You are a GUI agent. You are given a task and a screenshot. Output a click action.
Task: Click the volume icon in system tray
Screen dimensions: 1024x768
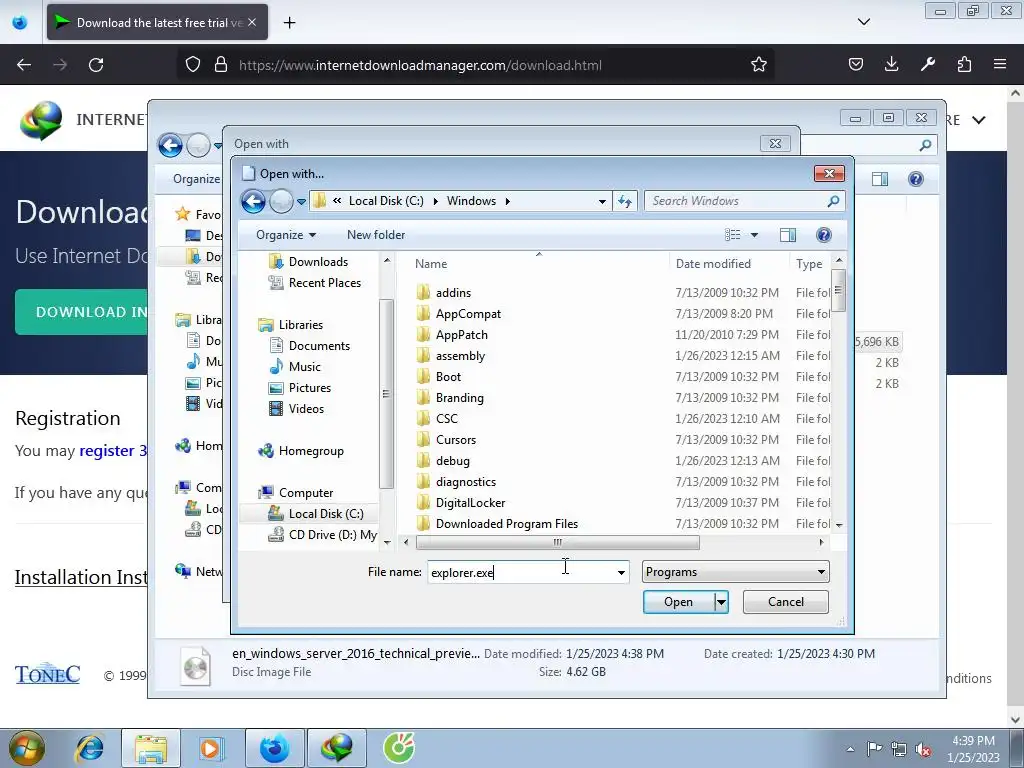pyautogui.click(x=923, y=750)
